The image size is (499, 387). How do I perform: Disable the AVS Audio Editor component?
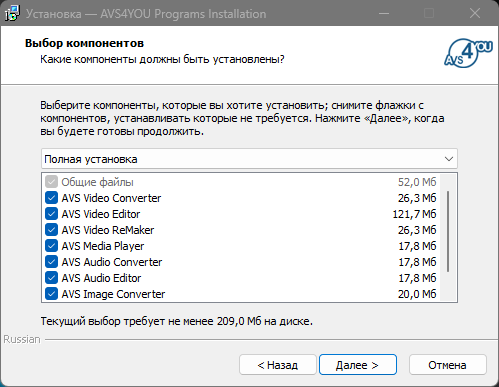51,278
